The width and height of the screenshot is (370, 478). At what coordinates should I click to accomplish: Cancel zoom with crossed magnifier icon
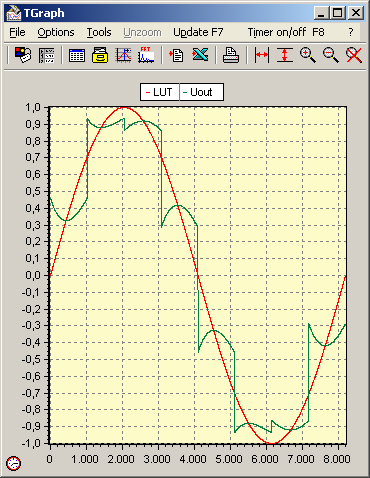coord(354,55)
